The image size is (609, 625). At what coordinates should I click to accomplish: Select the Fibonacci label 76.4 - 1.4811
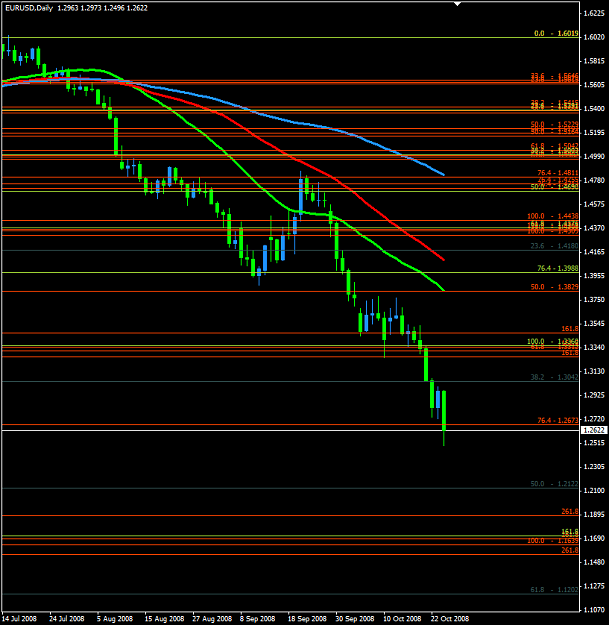point(557,173)
